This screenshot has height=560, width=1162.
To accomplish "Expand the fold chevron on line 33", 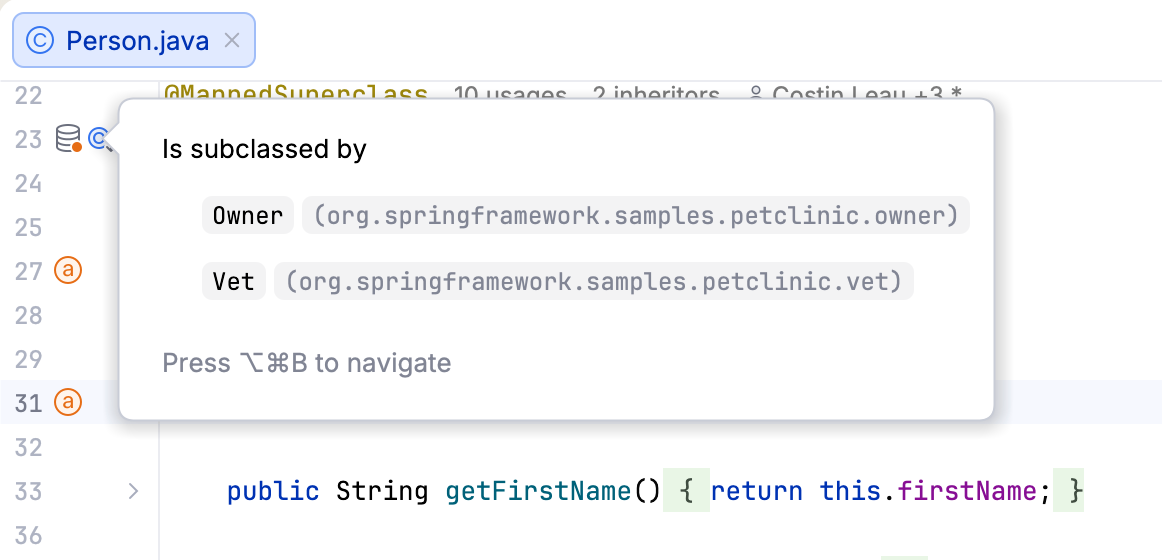I will (133, 491).
